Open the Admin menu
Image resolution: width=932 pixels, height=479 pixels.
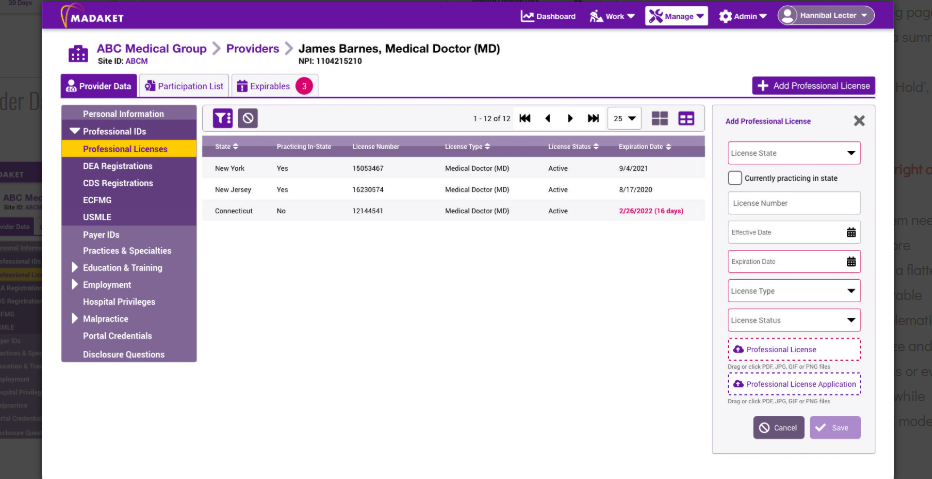(x=742, y=16)
